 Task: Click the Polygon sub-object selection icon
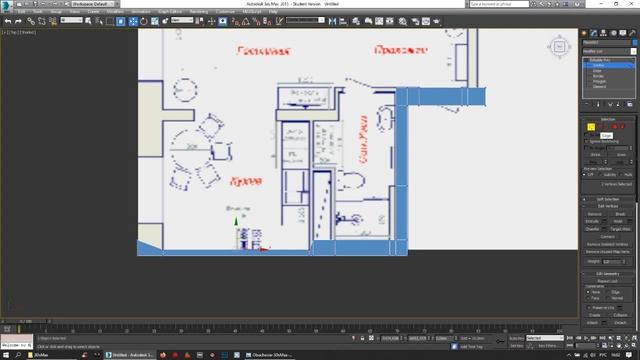tap(615, 127)
